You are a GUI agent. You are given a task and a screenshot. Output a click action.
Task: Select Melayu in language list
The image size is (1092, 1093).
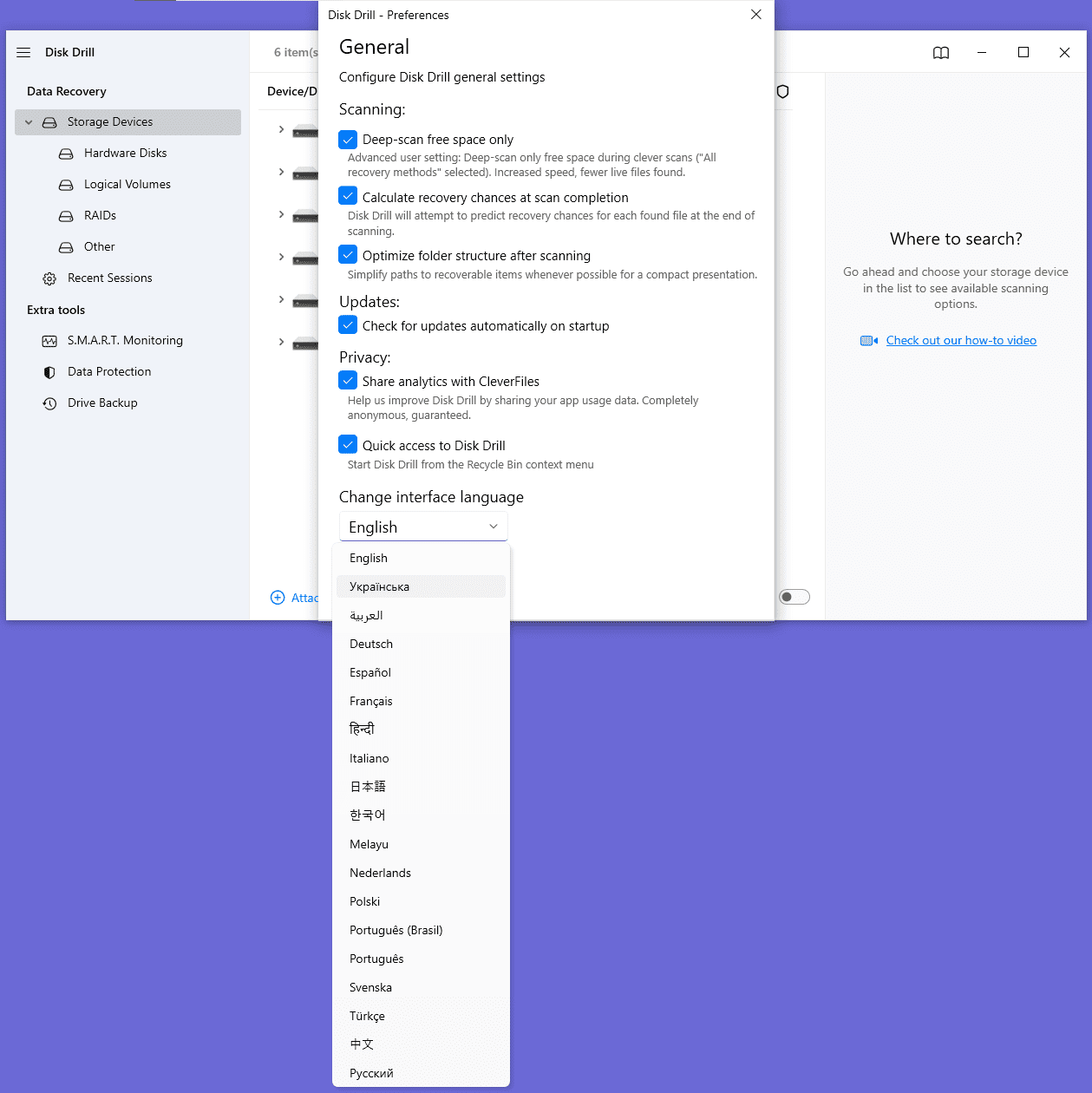(421, 844)
